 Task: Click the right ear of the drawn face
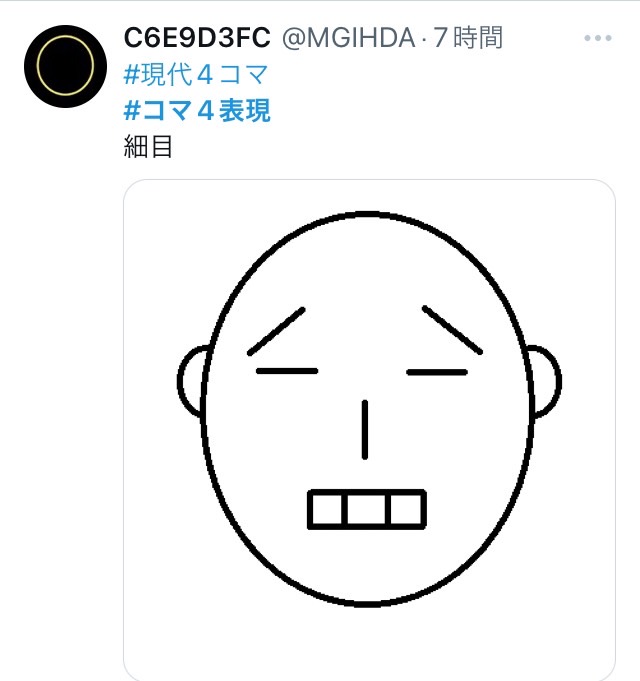tap(545, 381)
